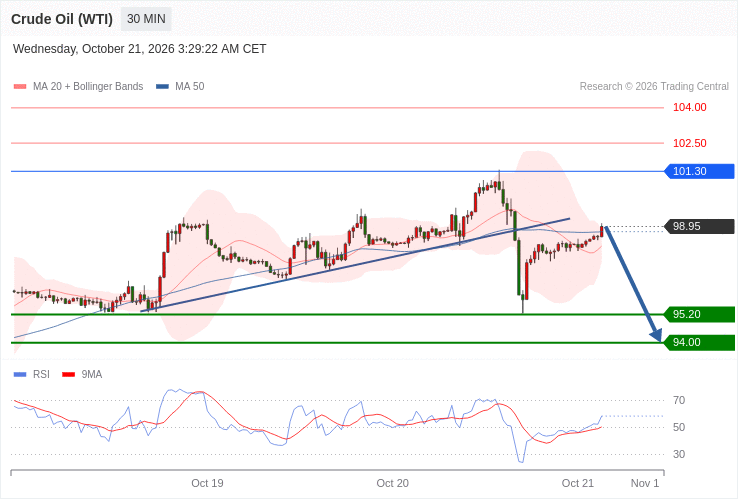Click the MA 50 legend color swatch
738x500 pixels.
(162, 87)
